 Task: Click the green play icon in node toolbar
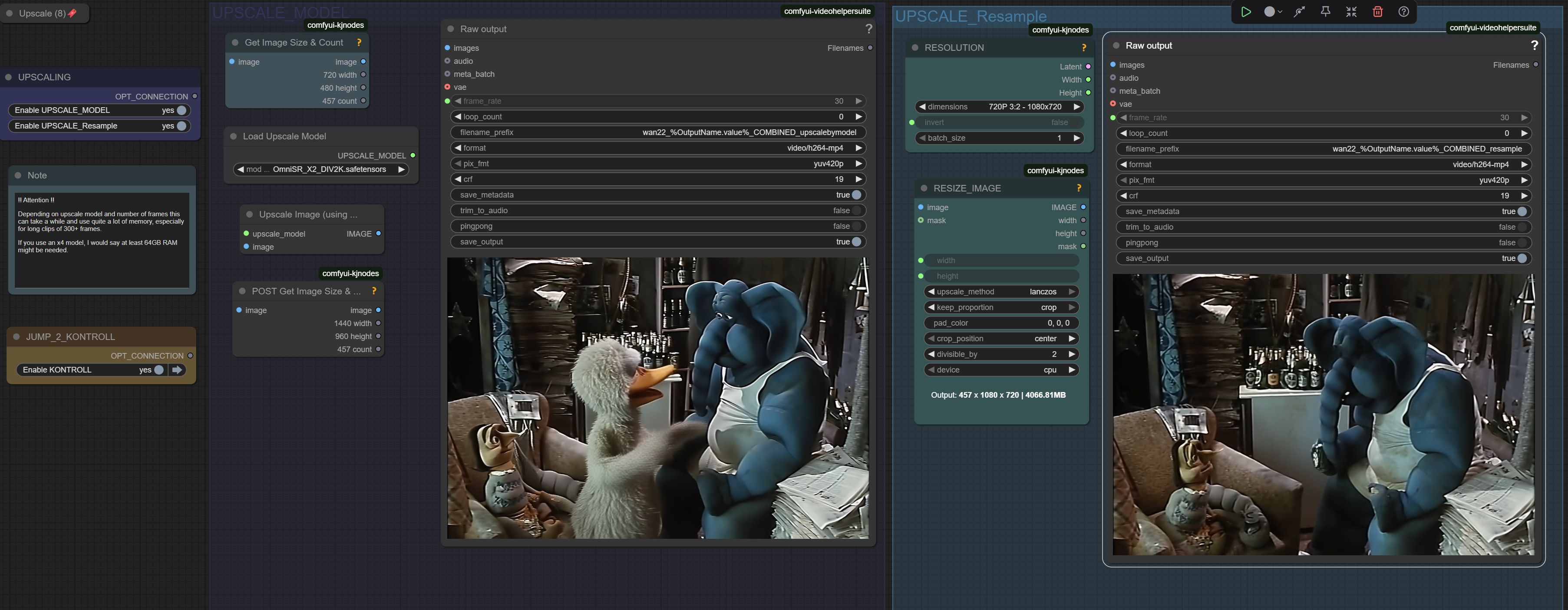pos(1246,12)
